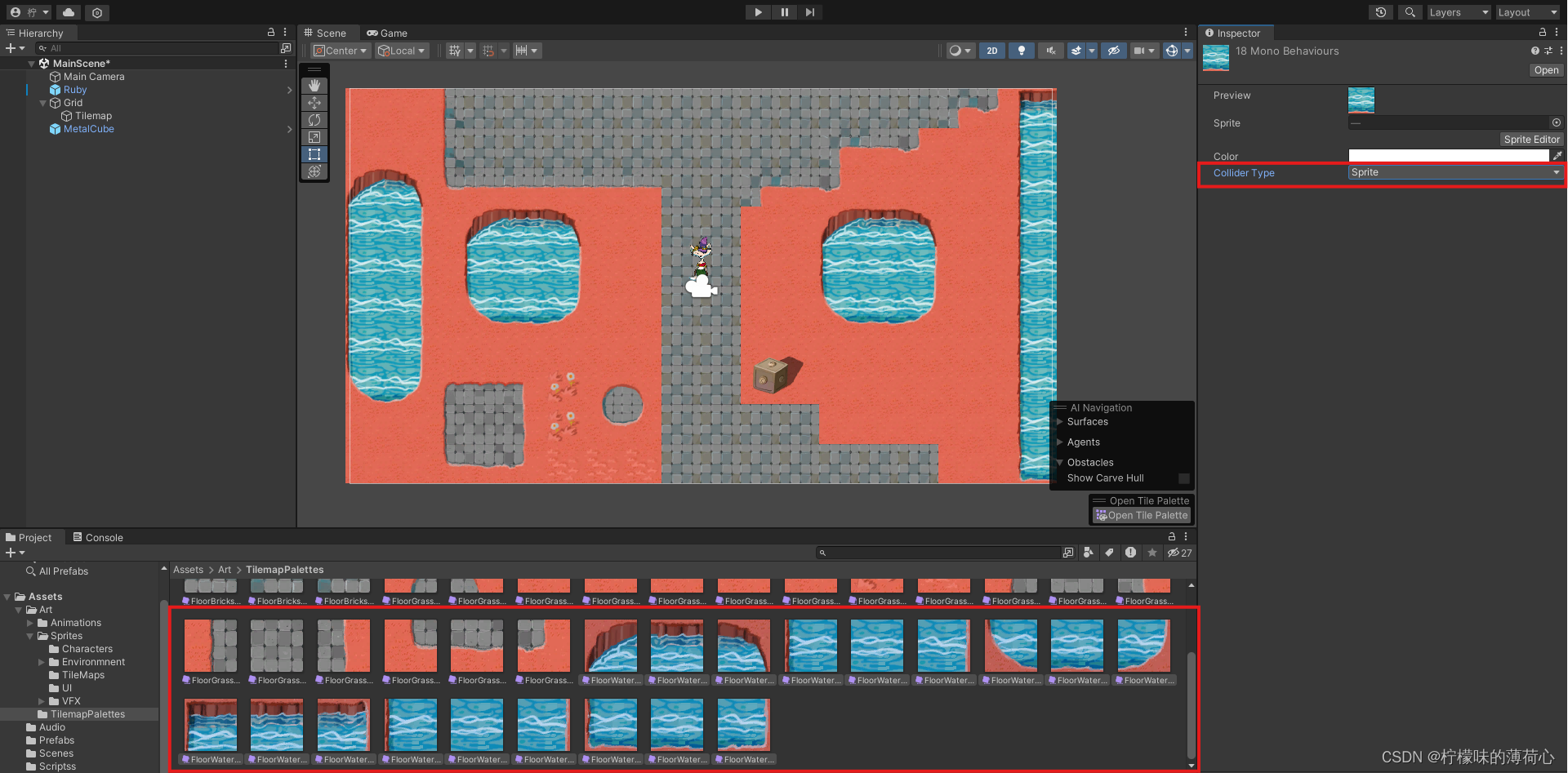Click the Open Tile Palette button
The image size is (1568, 773).
tap(1141, 515)
